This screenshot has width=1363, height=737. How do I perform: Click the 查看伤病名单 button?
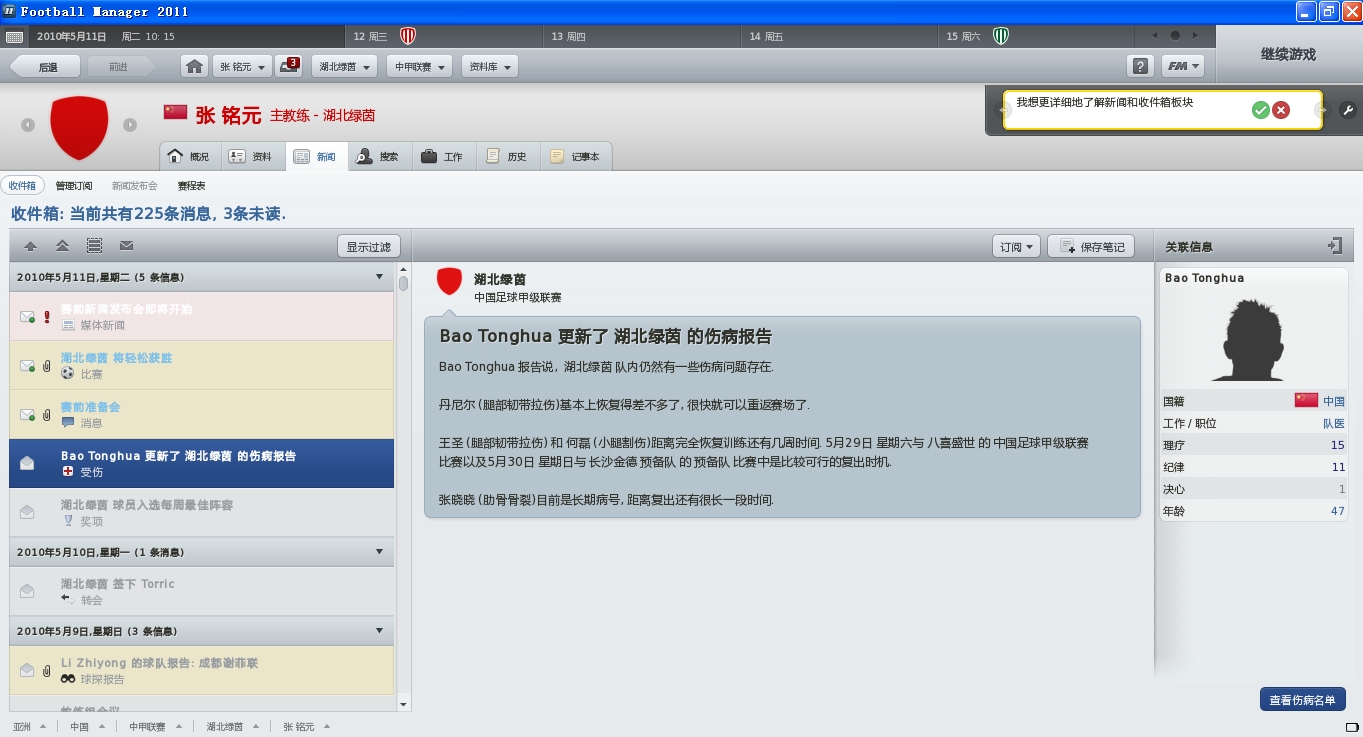click(1302, 700)
